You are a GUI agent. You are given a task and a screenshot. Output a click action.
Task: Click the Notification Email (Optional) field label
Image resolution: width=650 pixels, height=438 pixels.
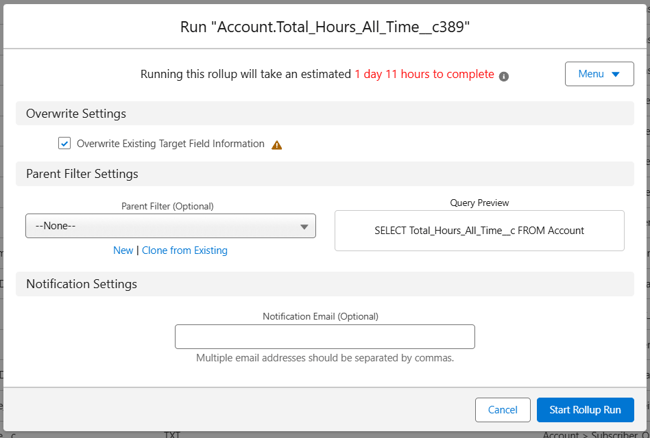(324, 316)
